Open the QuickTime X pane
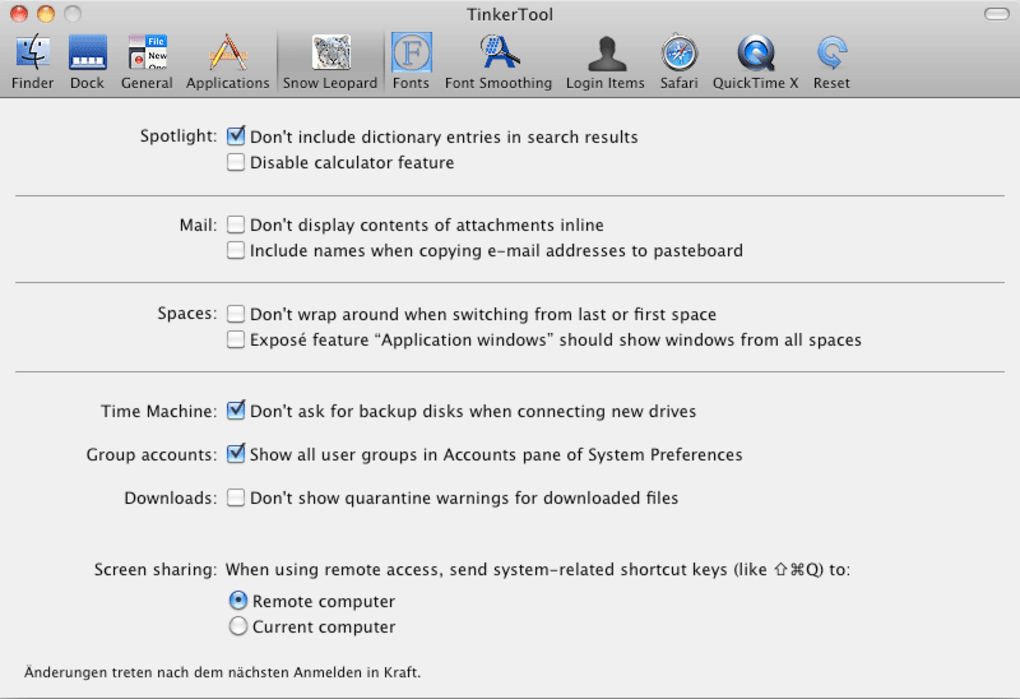Viewport: 1020px width, 699px height. (755, 62)
